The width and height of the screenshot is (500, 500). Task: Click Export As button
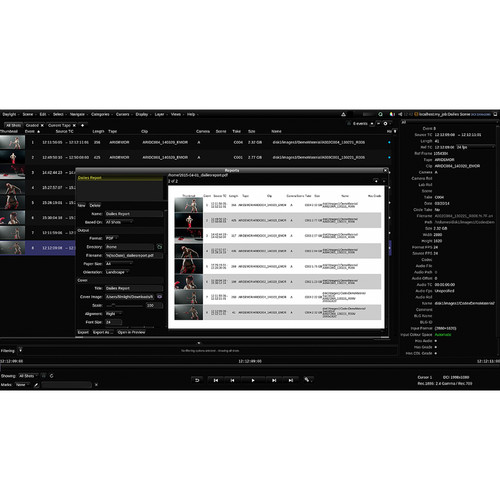point(103,332)
